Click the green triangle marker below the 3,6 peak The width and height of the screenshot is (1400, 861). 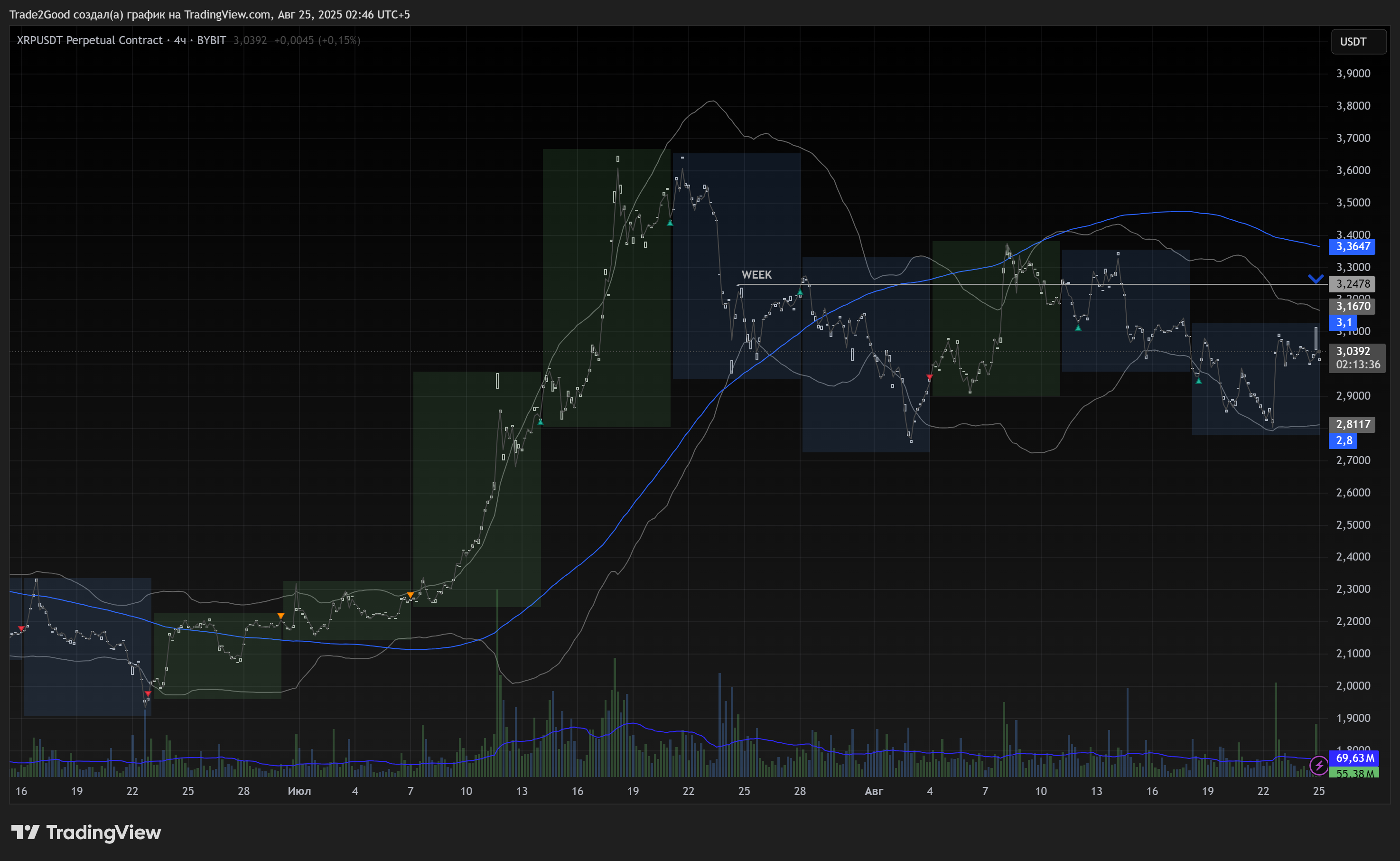670,223
